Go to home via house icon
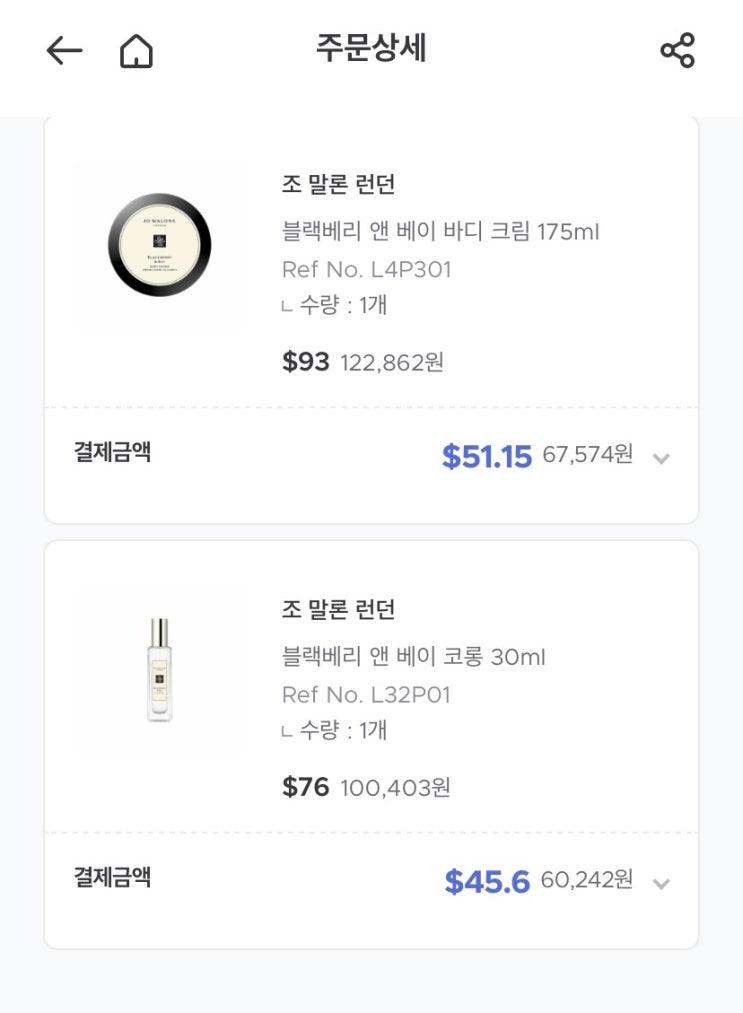The width and height of the screenshot is (743, 1013). [x=136, y=51]
